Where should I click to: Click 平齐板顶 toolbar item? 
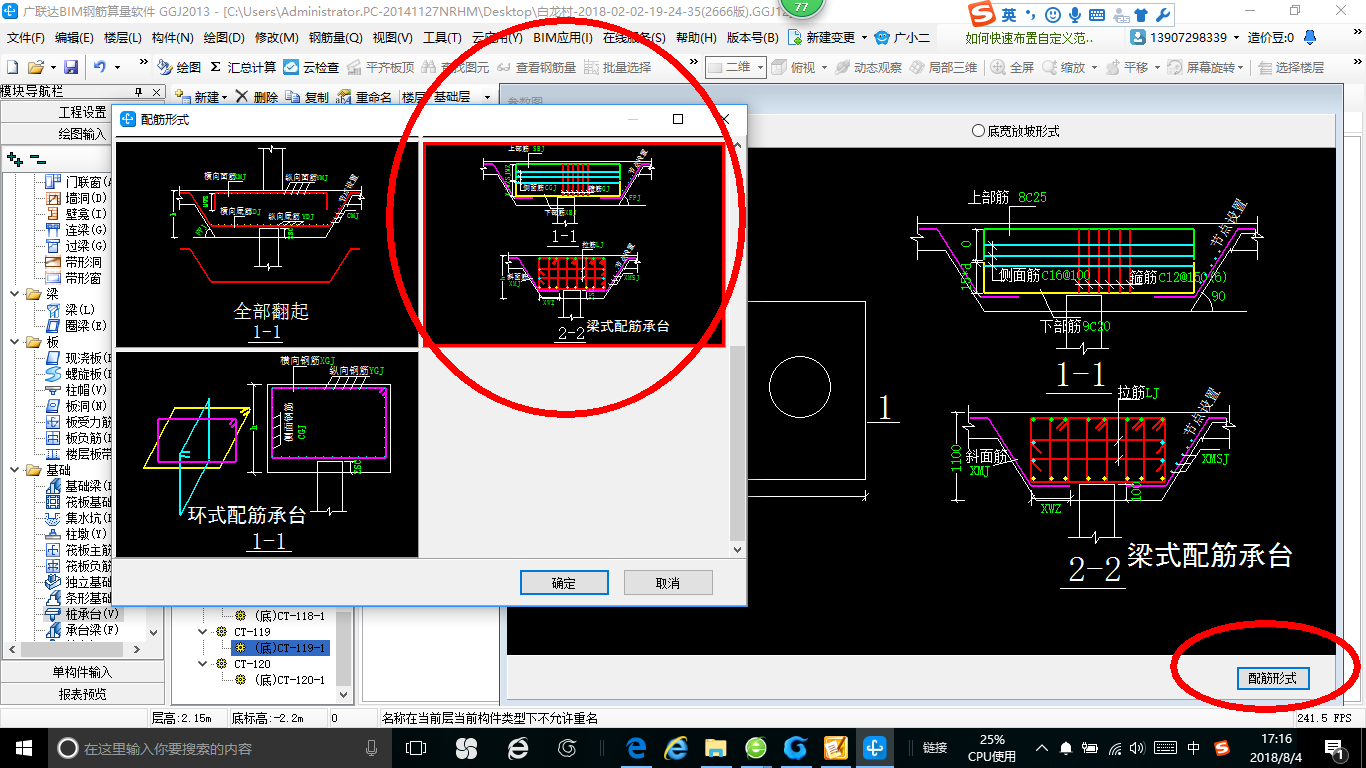(380, 67)
